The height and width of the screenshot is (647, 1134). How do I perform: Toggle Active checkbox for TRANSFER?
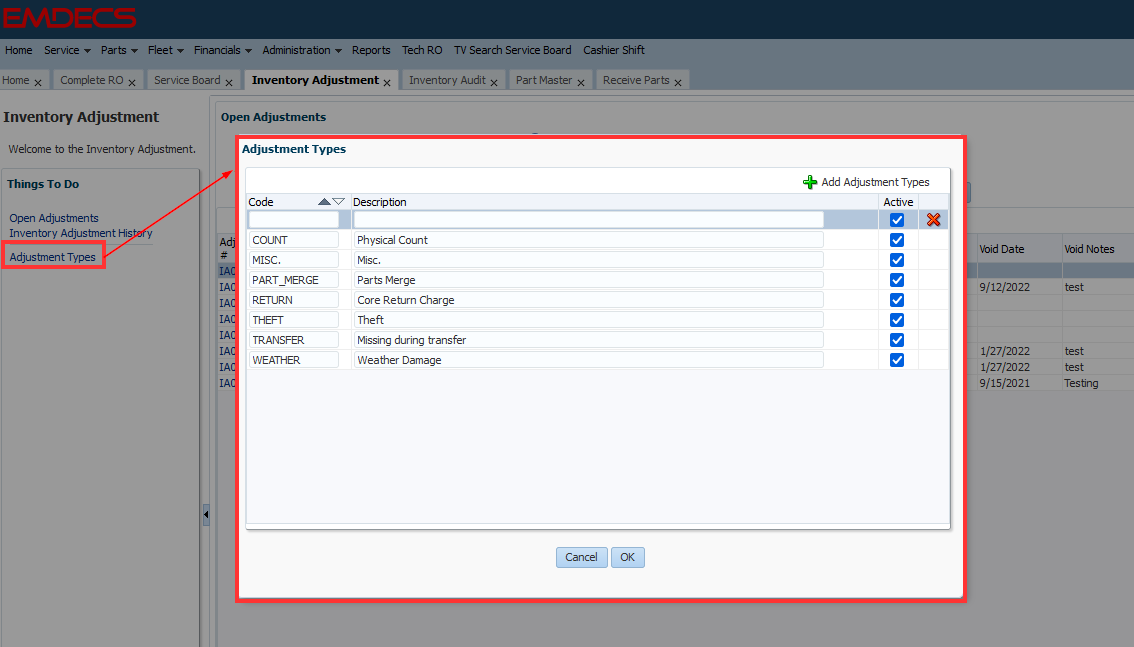[897, 340]
